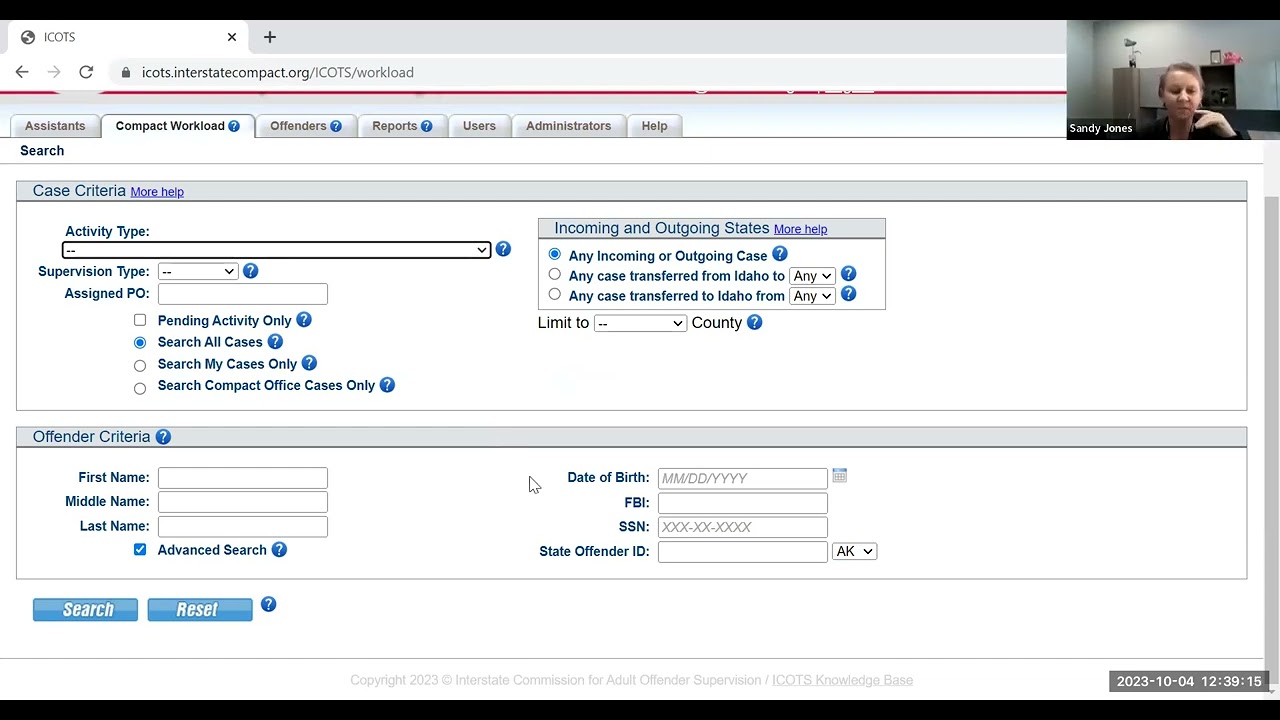Click the Date of Birth field
The image size is (1280, 720).
coord(743,478)
